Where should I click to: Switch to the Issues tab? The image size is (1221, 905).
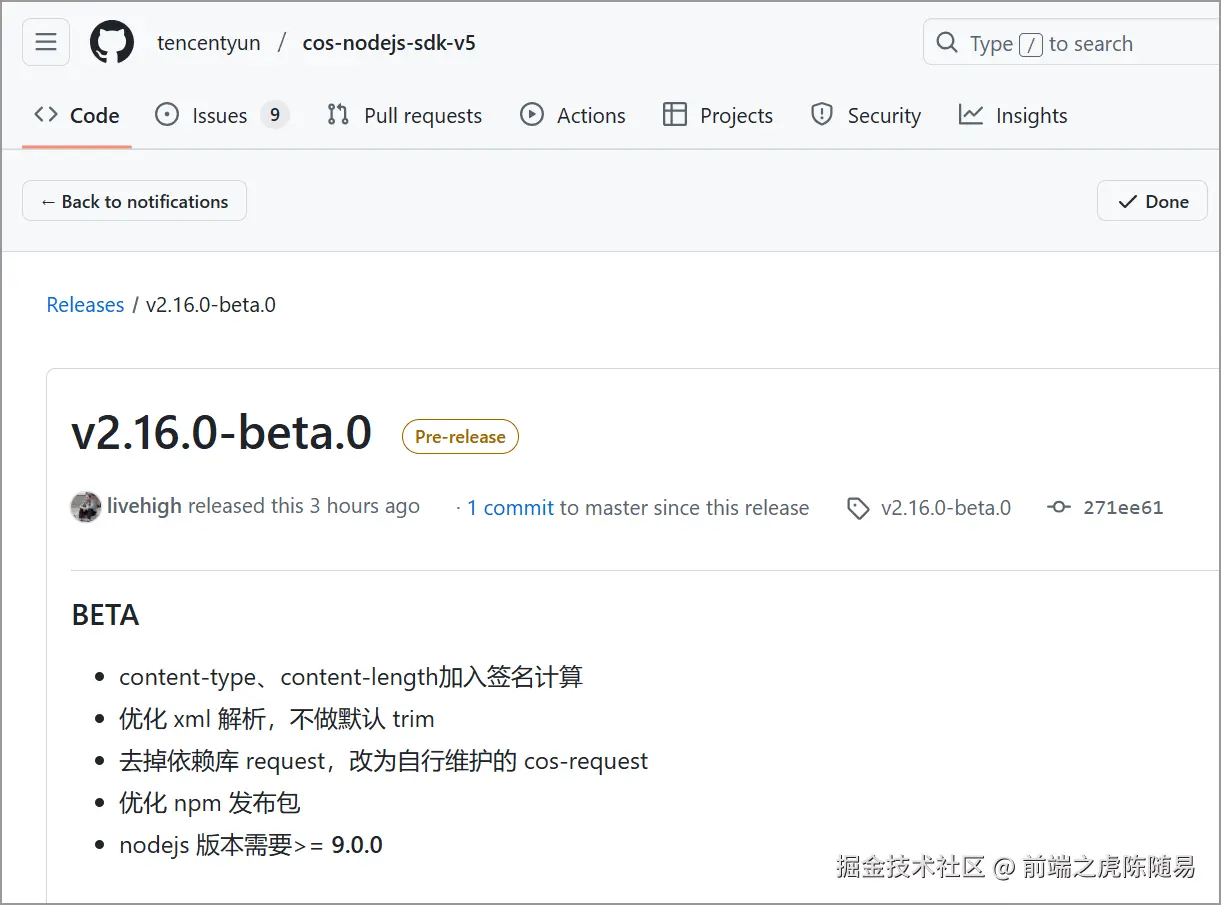tap(221, 116)
